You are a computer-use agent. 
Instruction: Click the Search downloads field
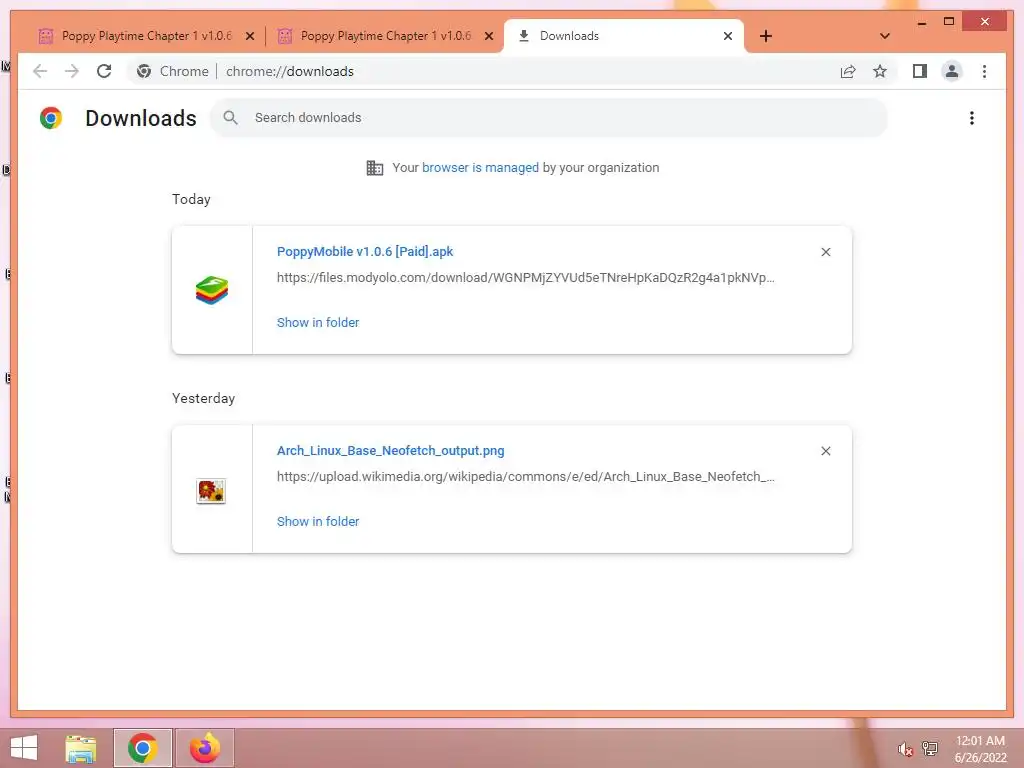549,118
